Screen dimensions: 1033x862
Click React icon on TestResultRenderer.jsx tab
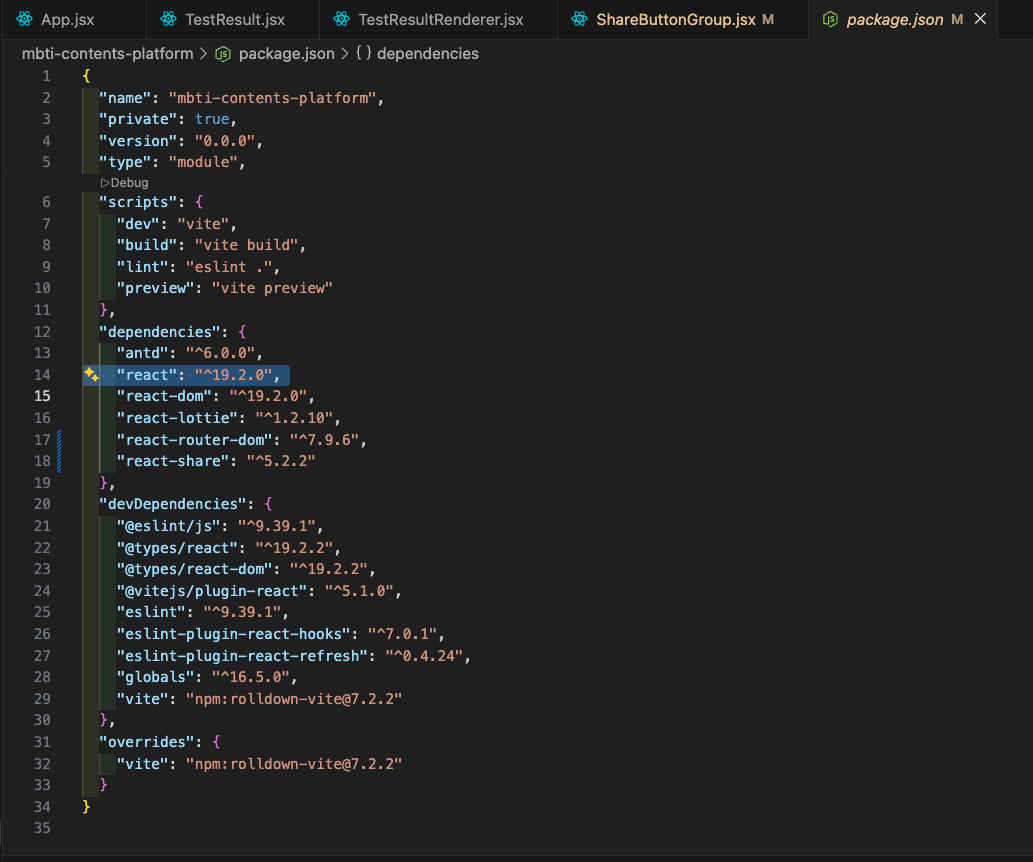coord(341,19)
